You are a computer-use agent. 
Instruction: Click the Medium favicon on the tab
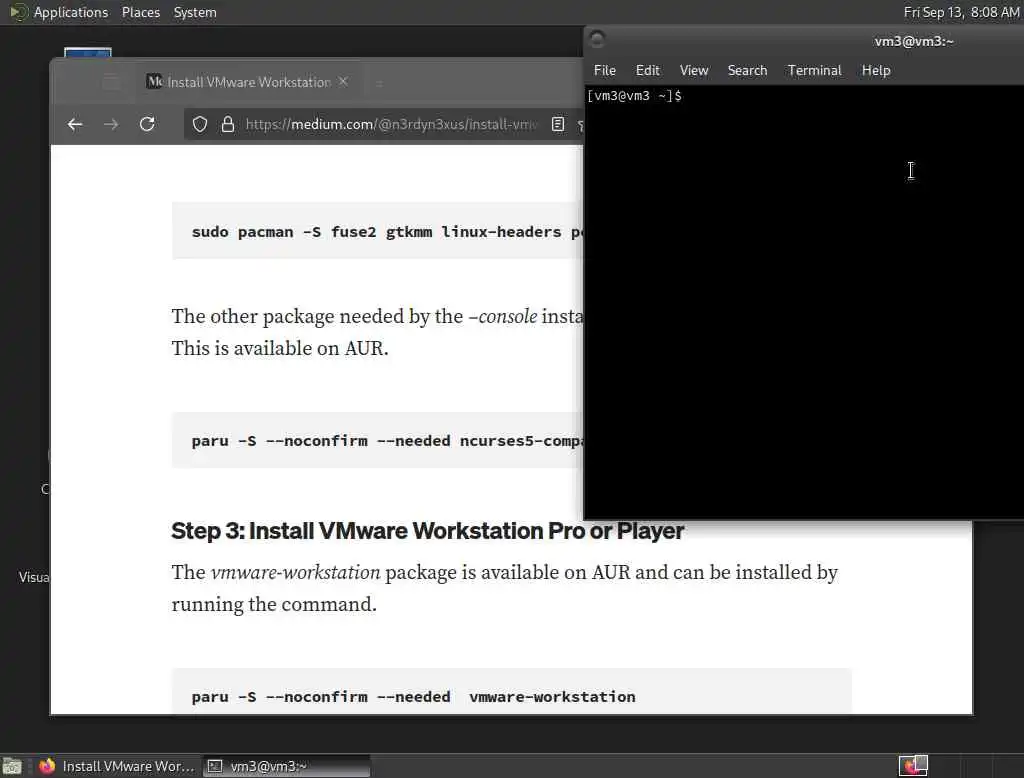tap(155, 82)
